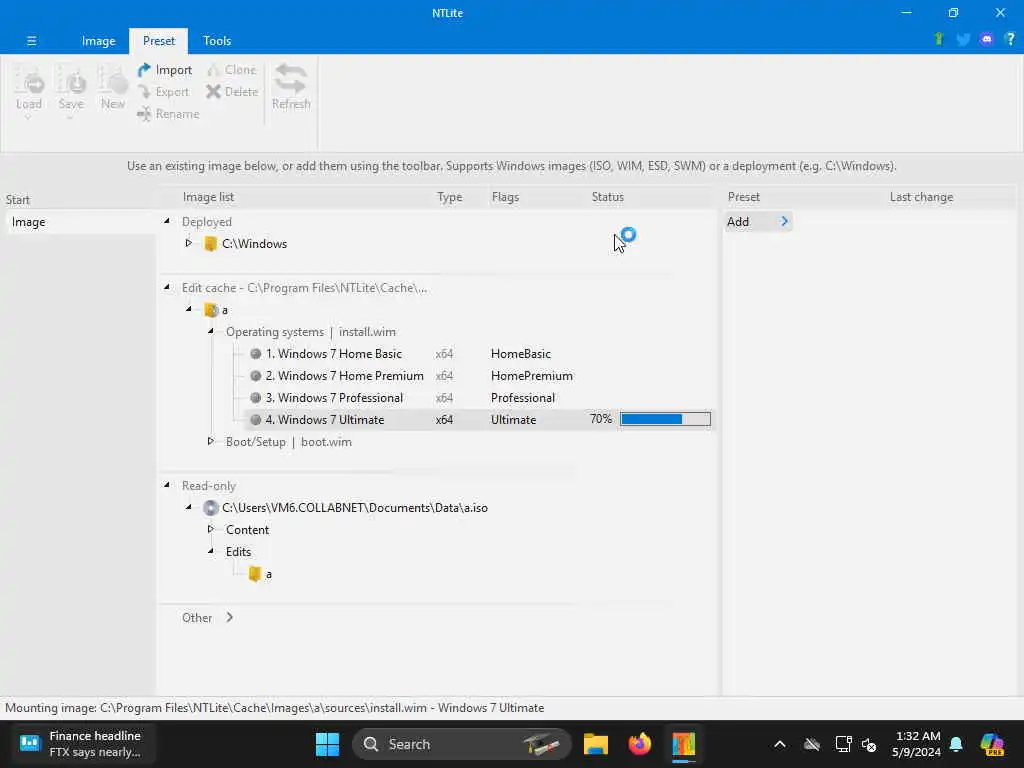Click the 'a' folder icon in Edit cache
Screen dimensions: 1024x768
(210, 310)
